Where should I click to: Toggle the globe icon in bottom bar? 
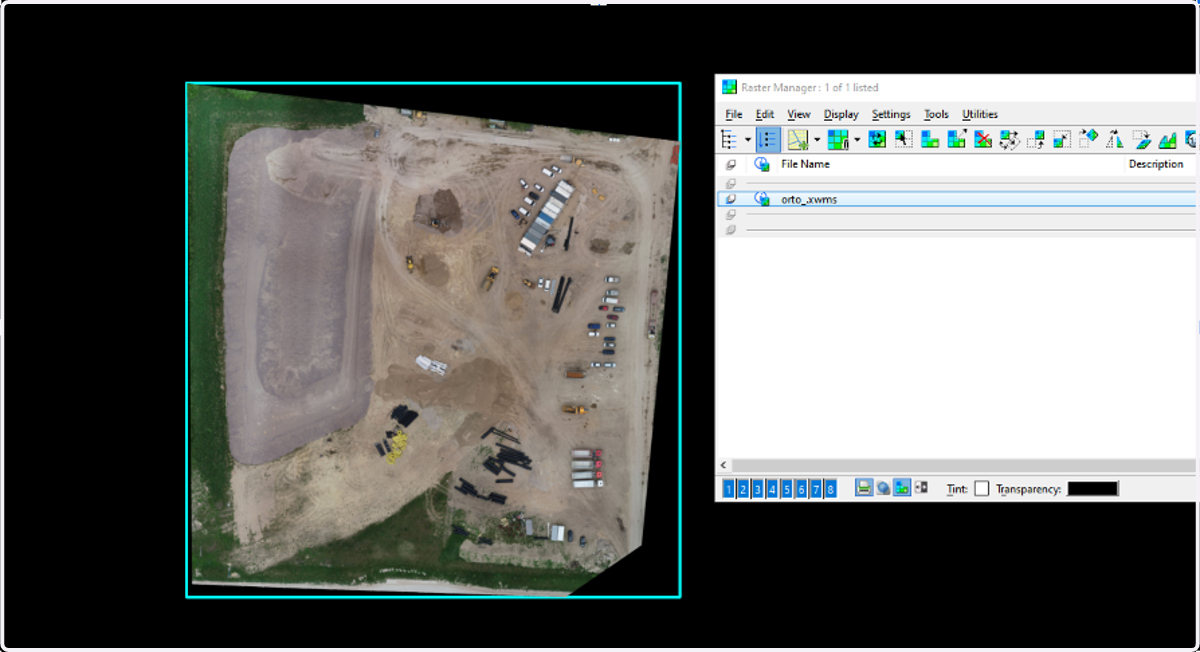[x=883, y=488]
